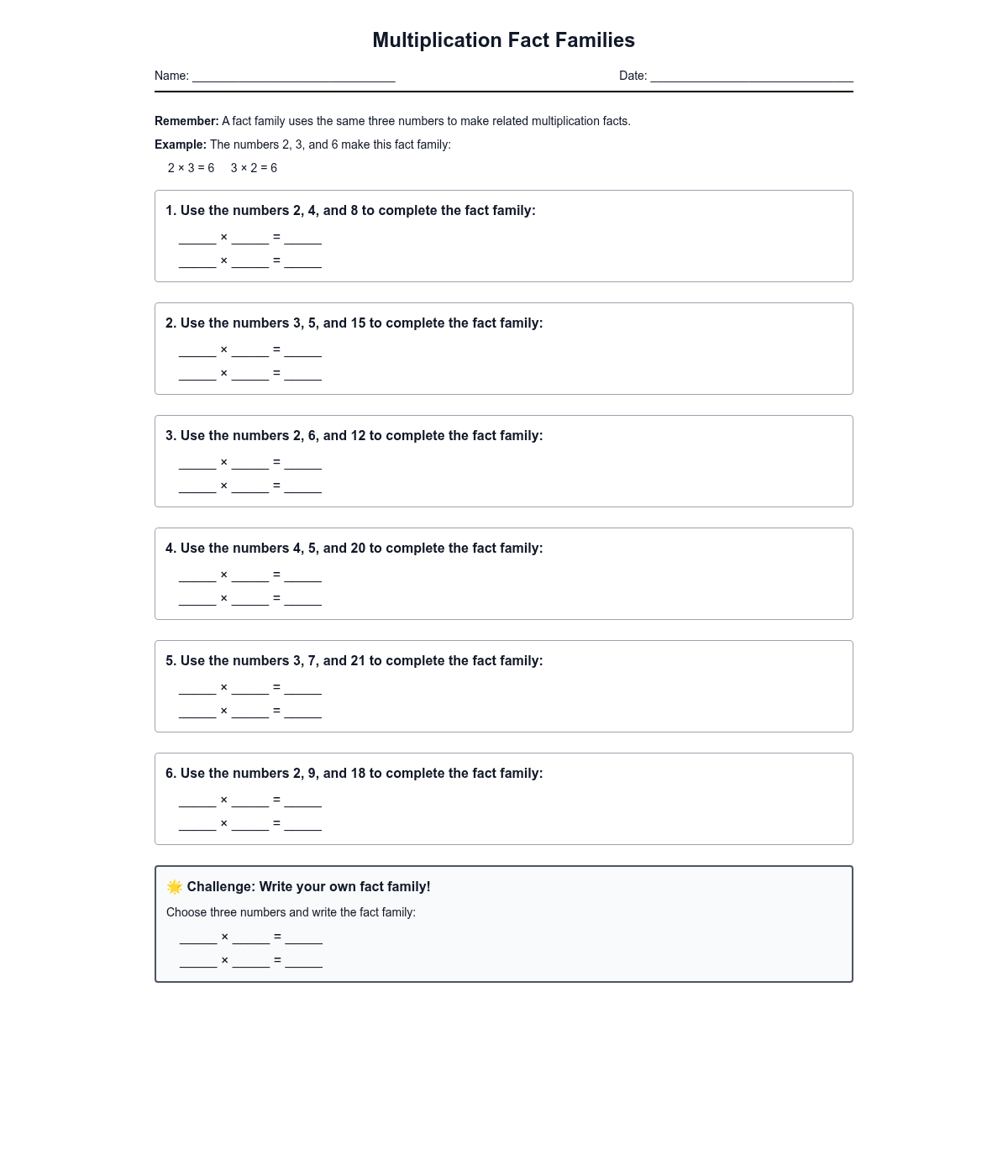Click answer blank in problem 4's second row
Viewport: 1008px width, 1176px height.
[303, 599]
